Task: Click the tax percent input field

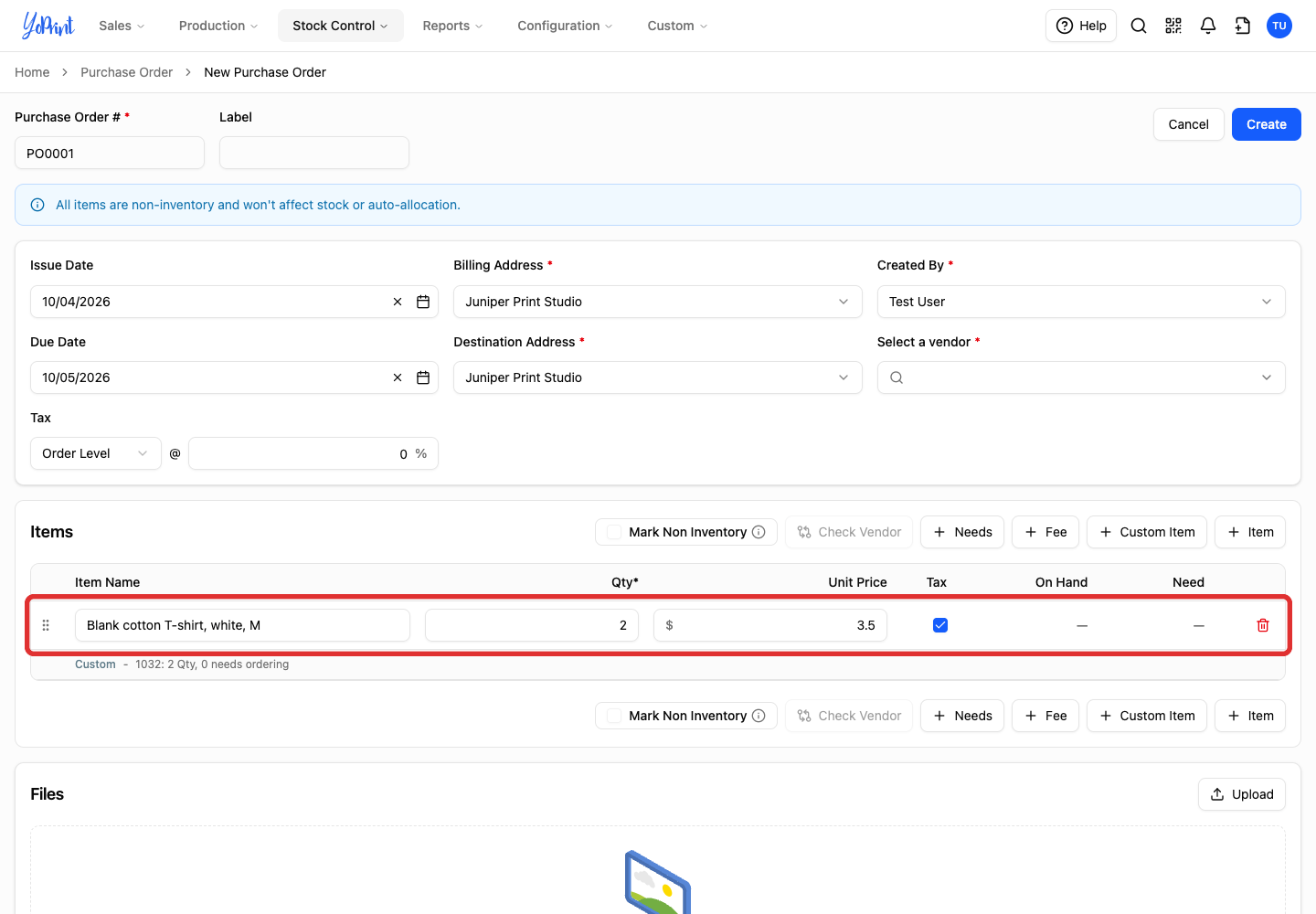Action: [x=313, y=453]
